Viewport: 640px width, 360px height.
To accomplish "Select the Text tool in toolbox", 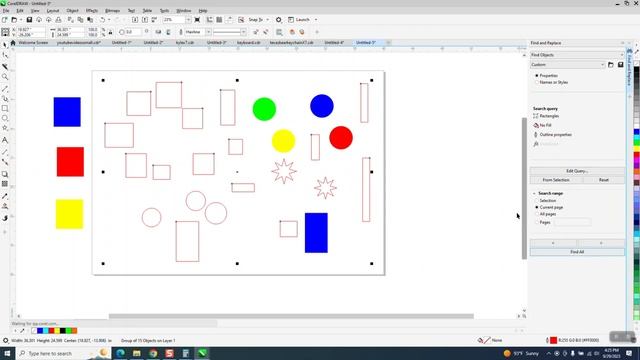I will [x=5, y=140].
